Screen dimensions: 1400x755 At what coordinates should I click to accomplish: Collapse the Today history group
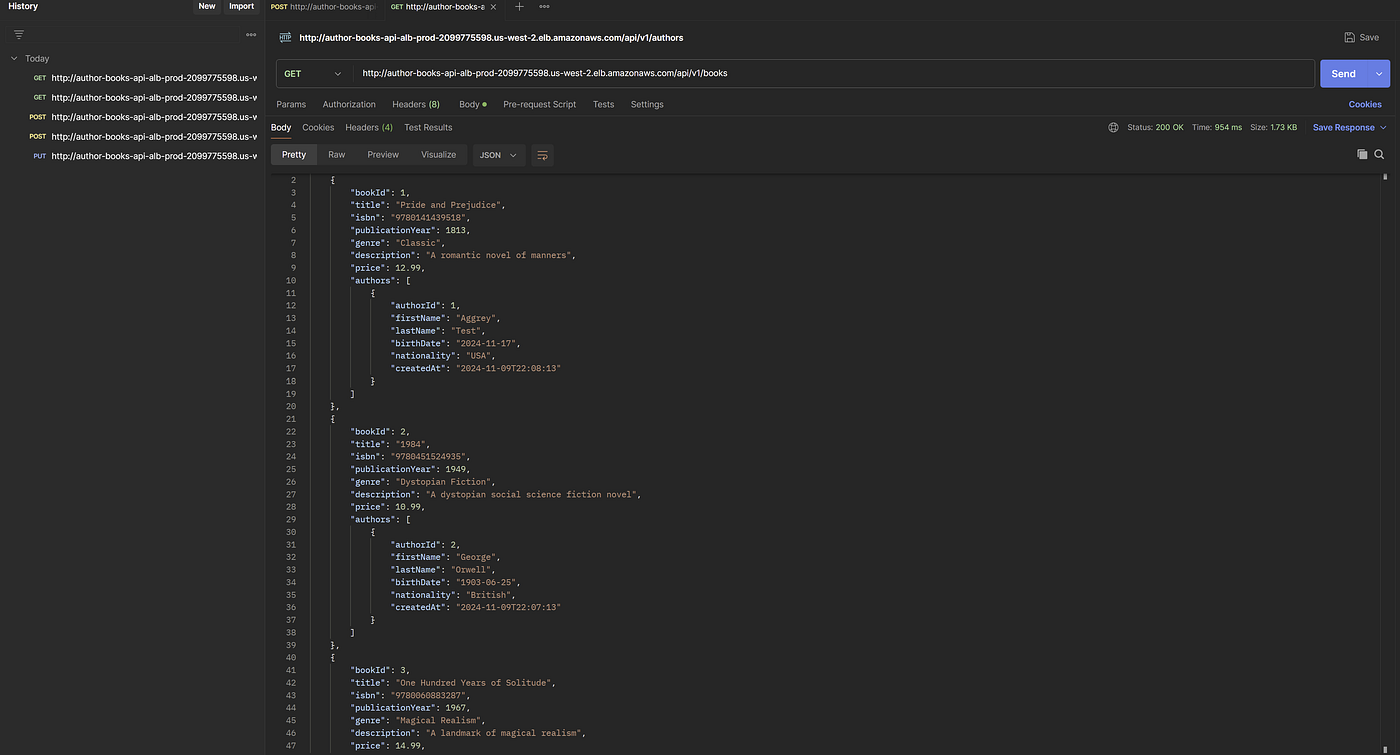pos(14,58)
